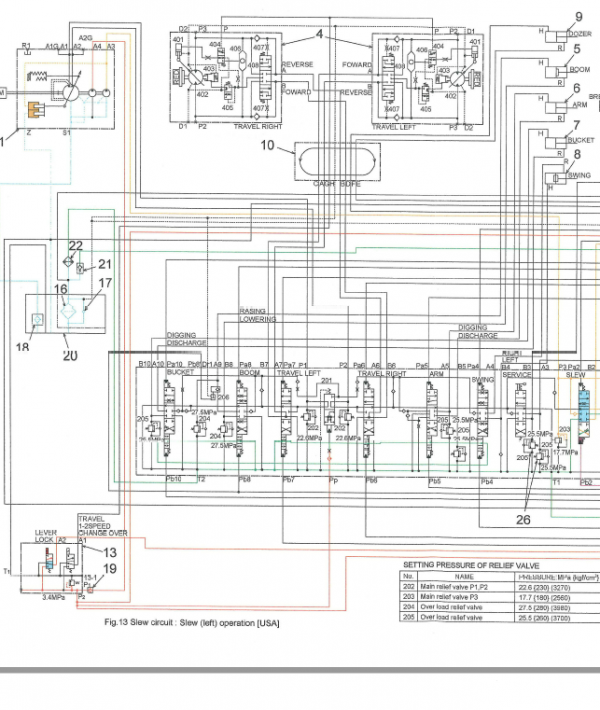
Task: Select the 'SETTING PRESSURE OF RELIEF VALVE' table heading
Action: (471, 565)
